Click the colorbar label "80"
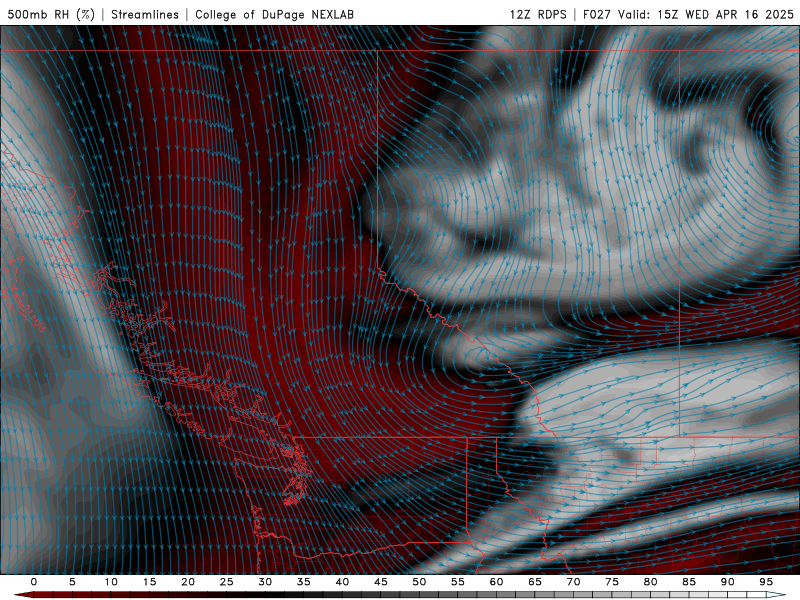 coord(651,582)
